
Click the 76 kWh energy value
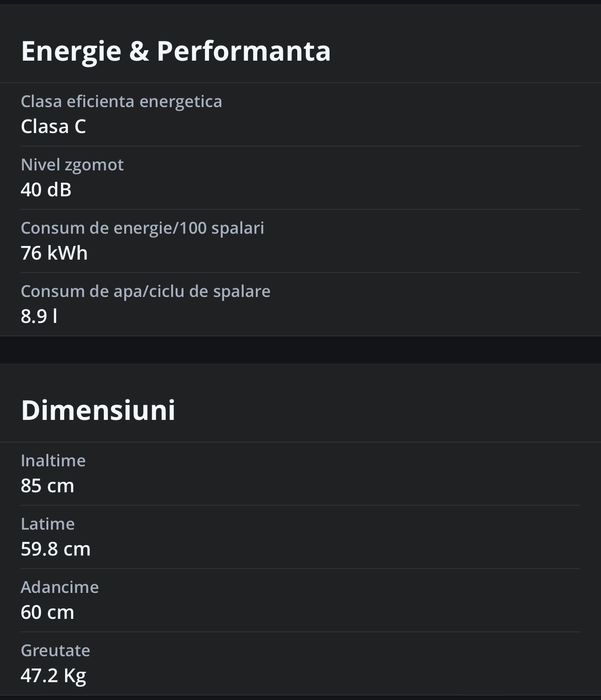click(54, 253)
